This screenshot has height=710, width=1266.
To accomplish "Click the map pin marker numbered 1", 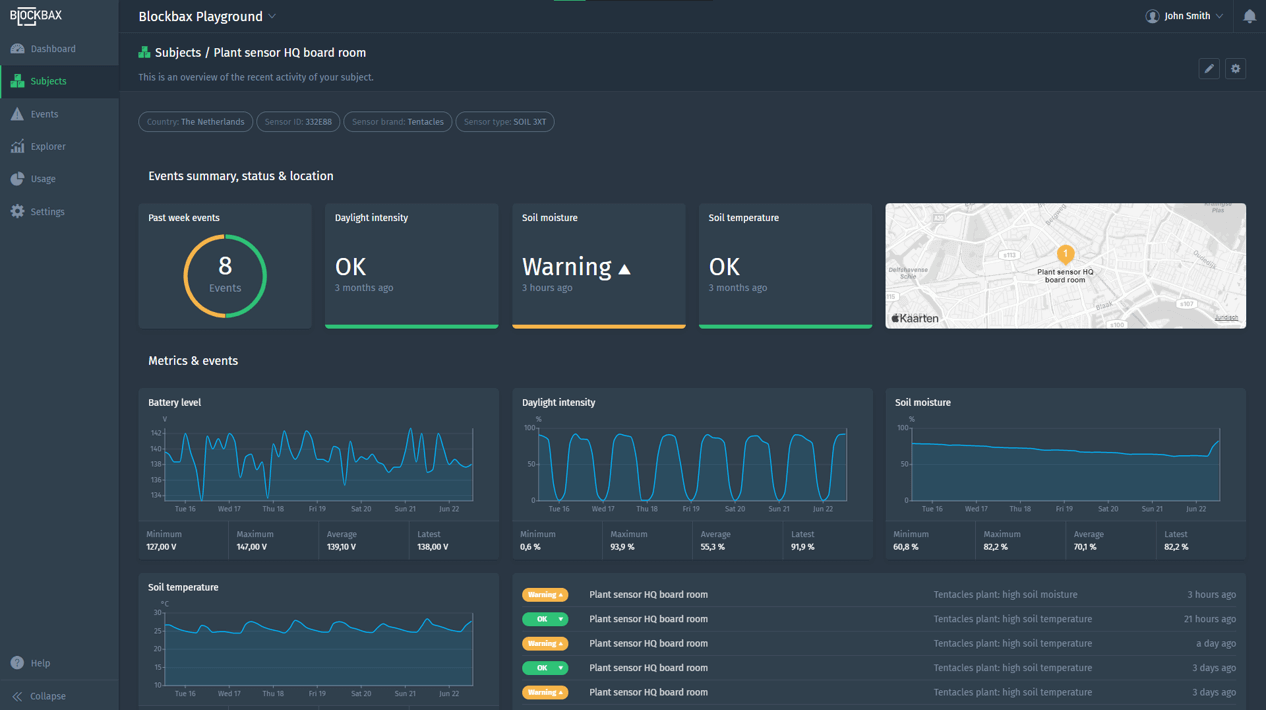I will pyautogui.click(x=1065, y=255).
